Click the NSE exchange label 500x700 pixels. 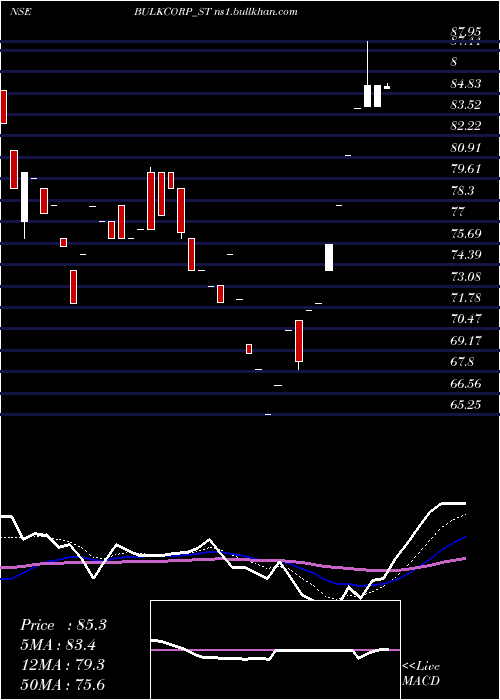click(x=20, y=12)
